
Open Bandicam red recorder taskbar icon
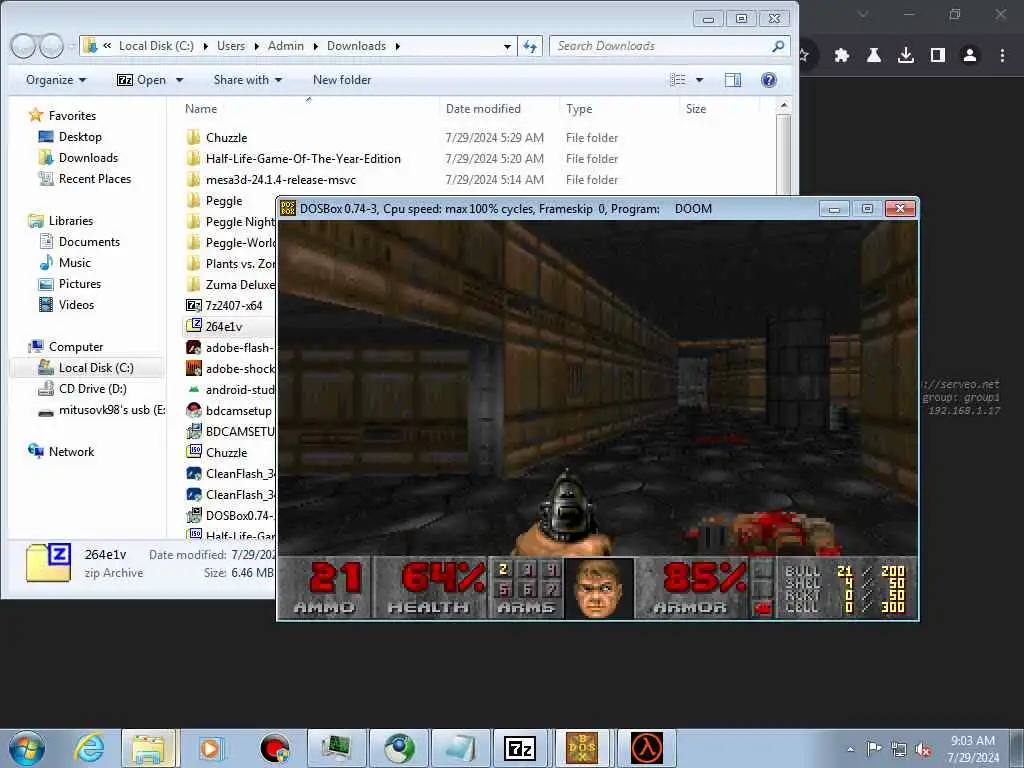coord(274,748)
